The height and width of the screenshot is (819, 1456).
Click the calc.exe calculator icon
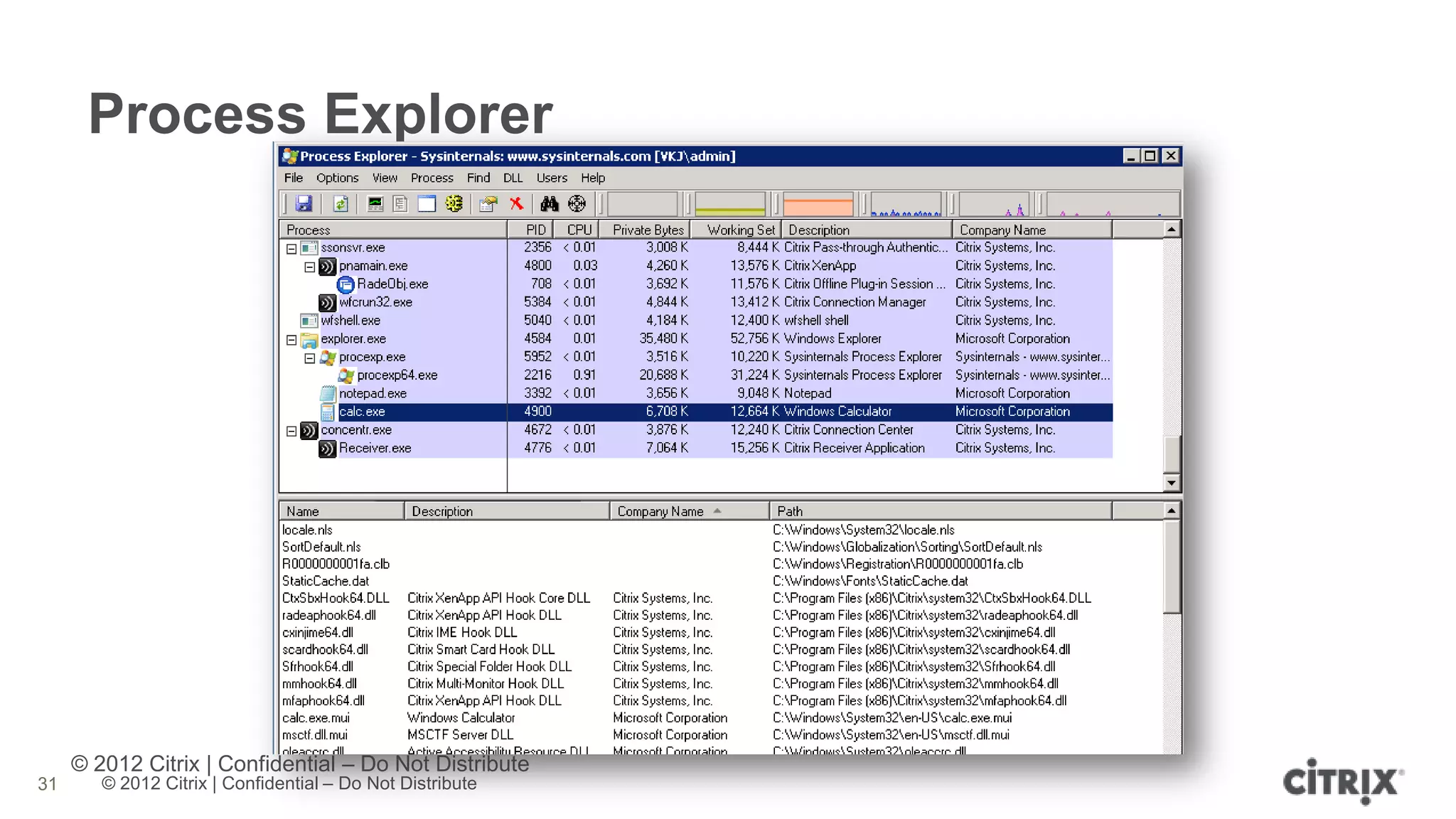327,412
